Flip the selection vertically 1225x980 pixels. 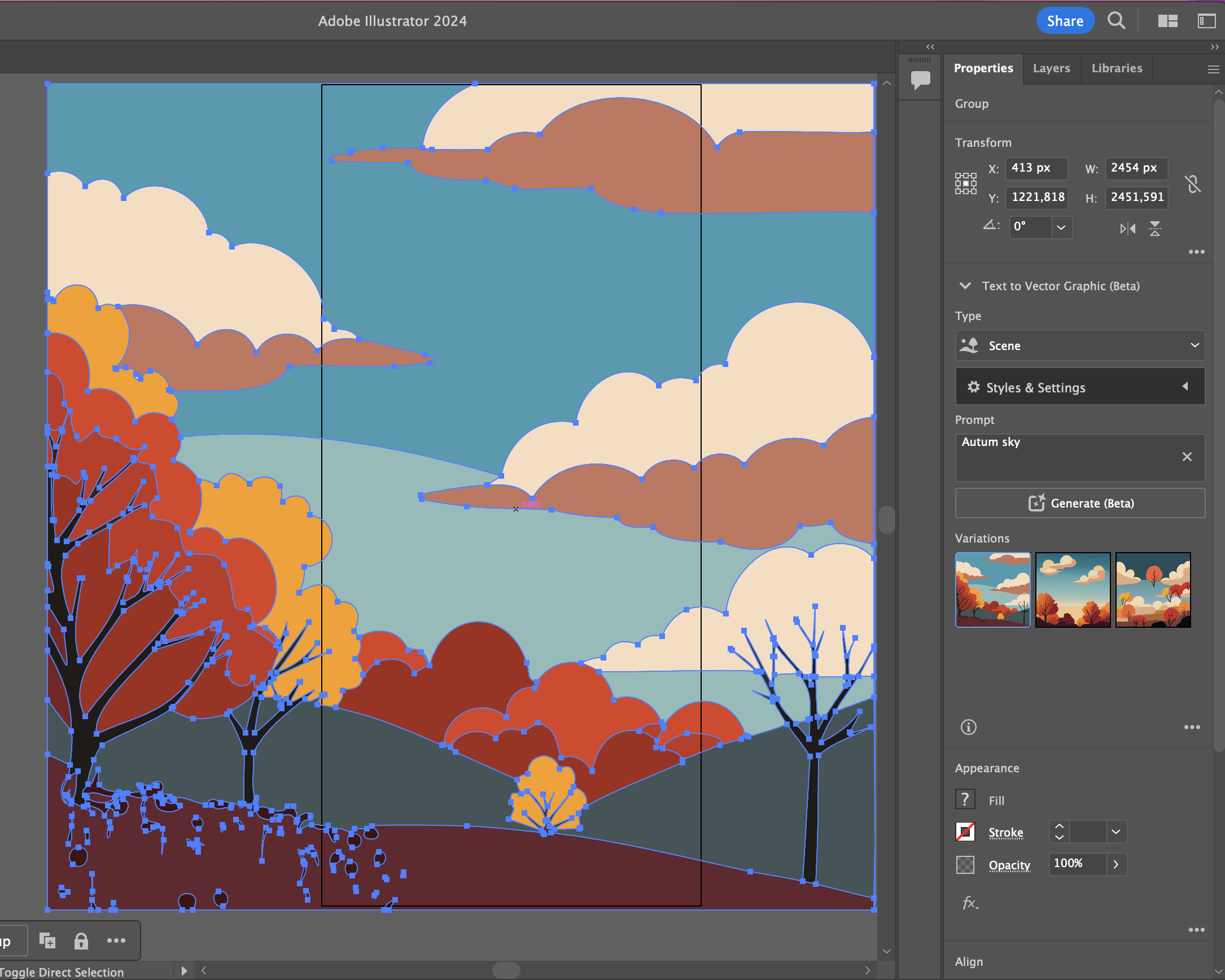[x=1154, y=229]
